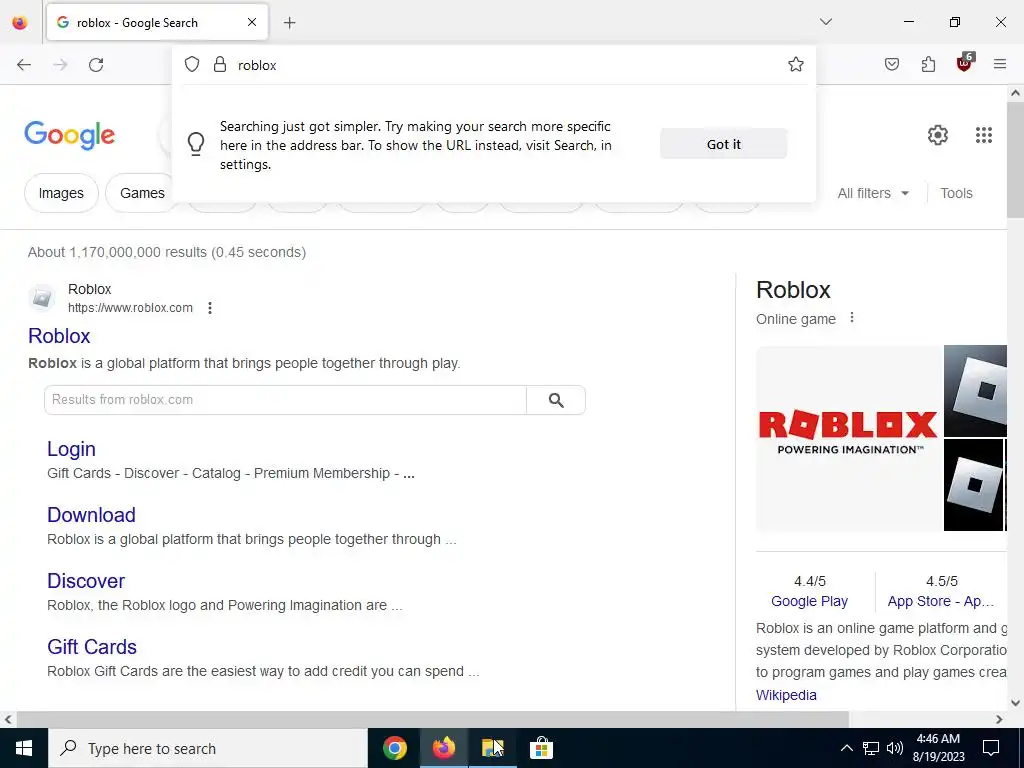Close the roblox Google Search tab
Screen dimensions: 1024x768
(252, 22)
